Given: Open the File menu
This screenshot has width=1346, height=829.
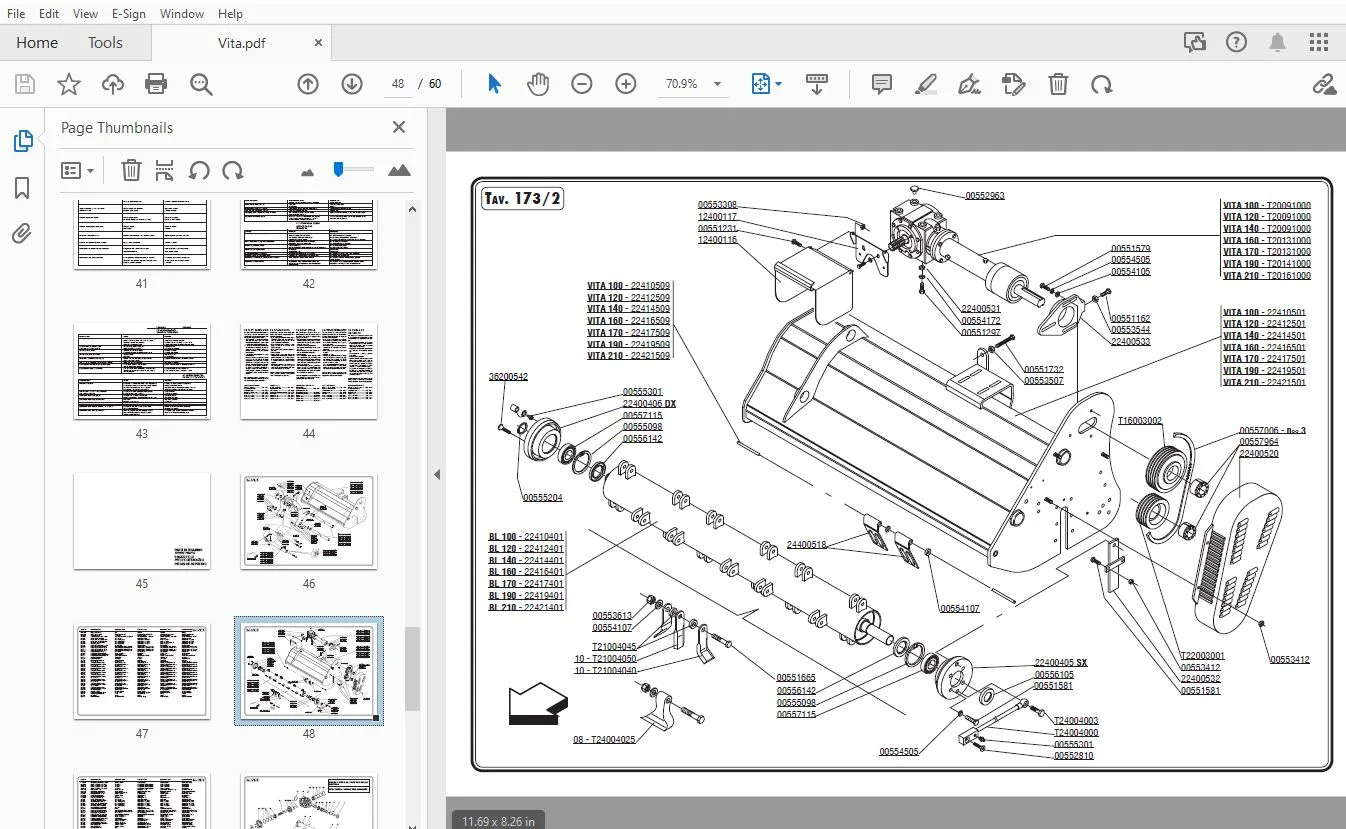Looking at the screenshot, I should [x=16, y=14].
